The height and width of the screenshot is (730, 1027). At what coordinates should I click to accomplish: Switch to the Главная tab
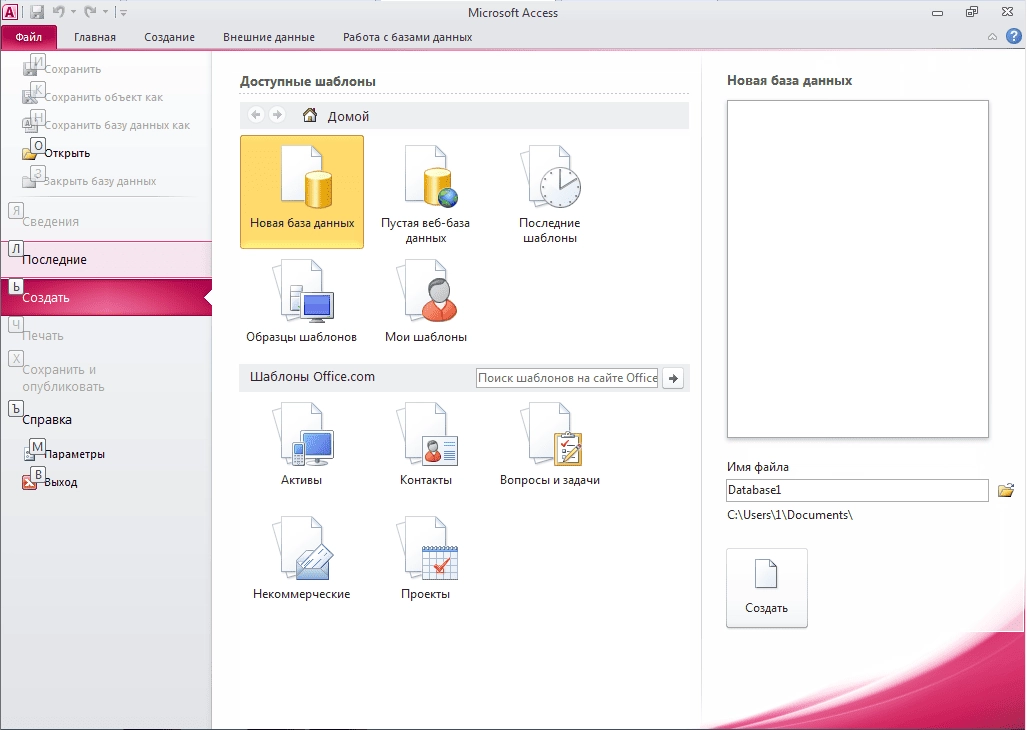[x=95, y=37]
